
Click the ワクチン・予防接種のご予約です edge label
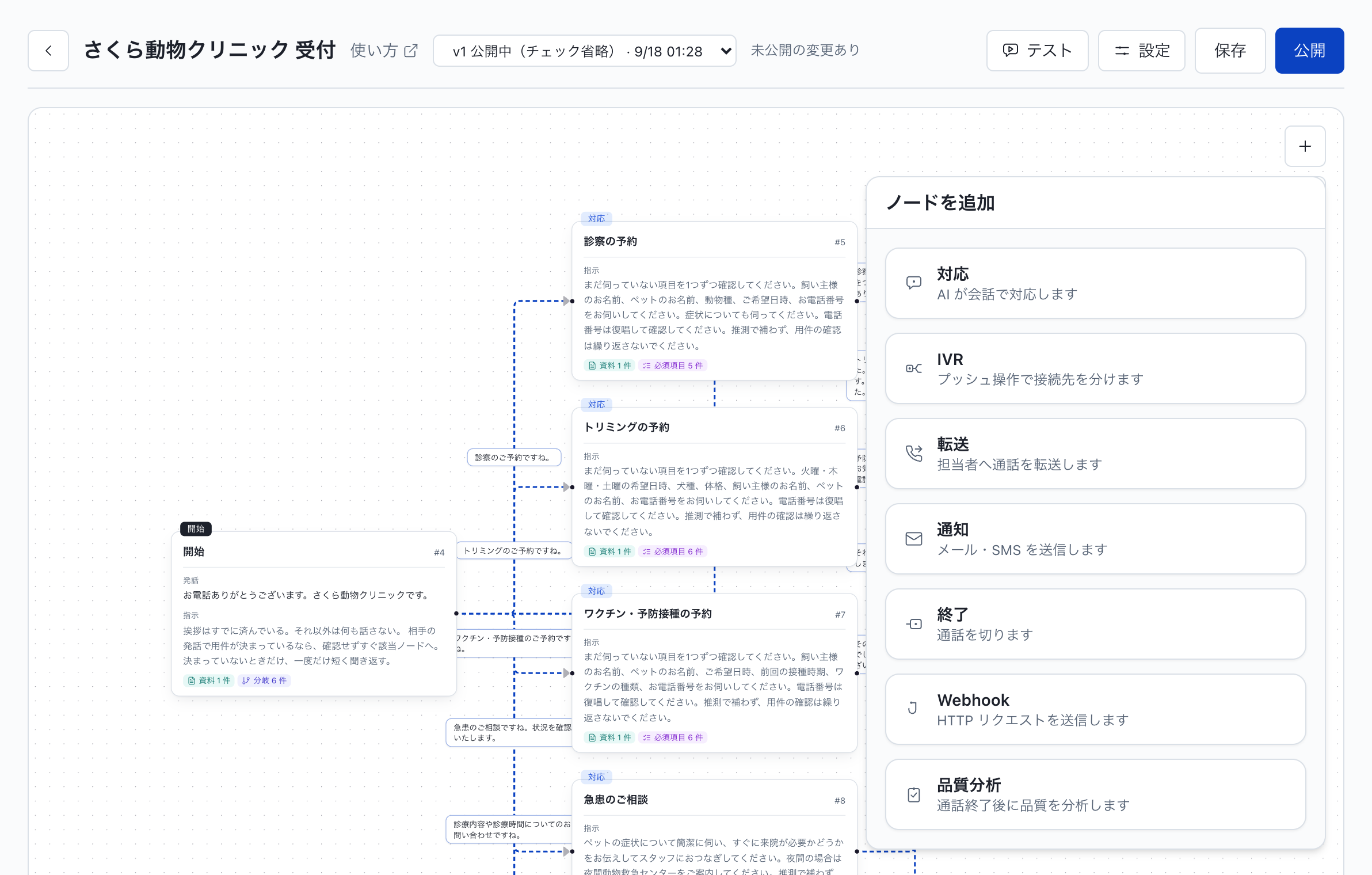pyautogui.click(x=514, y=643)
